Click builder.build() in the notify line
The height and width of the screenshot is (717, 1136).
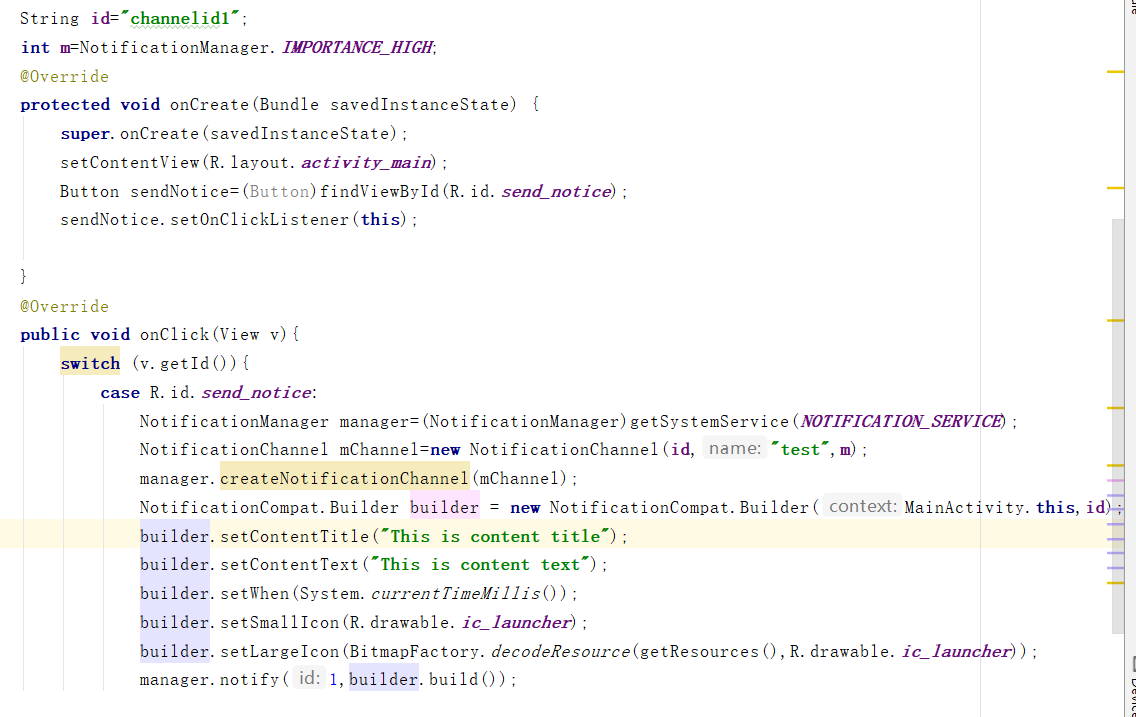point(427,679)
